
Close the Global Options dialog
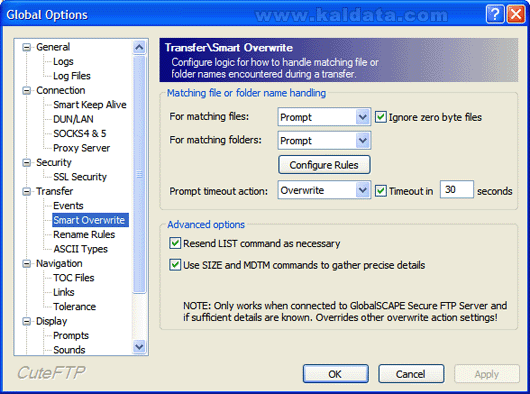pos(516,15)
